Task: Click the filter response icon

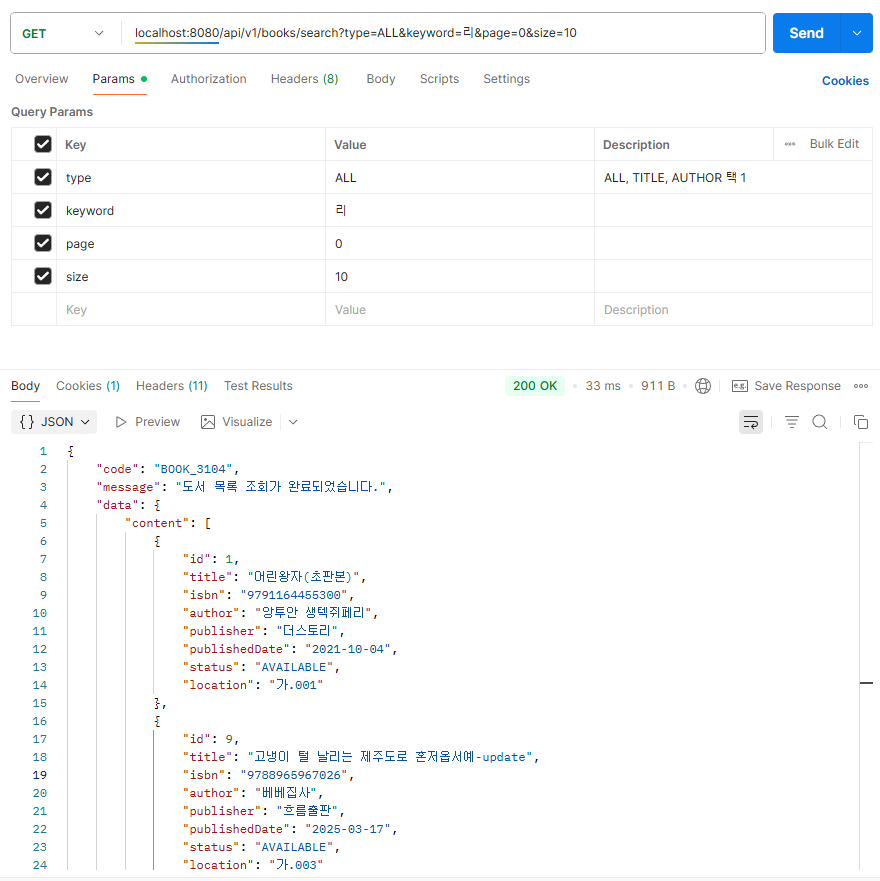Action: pos(791,422)
